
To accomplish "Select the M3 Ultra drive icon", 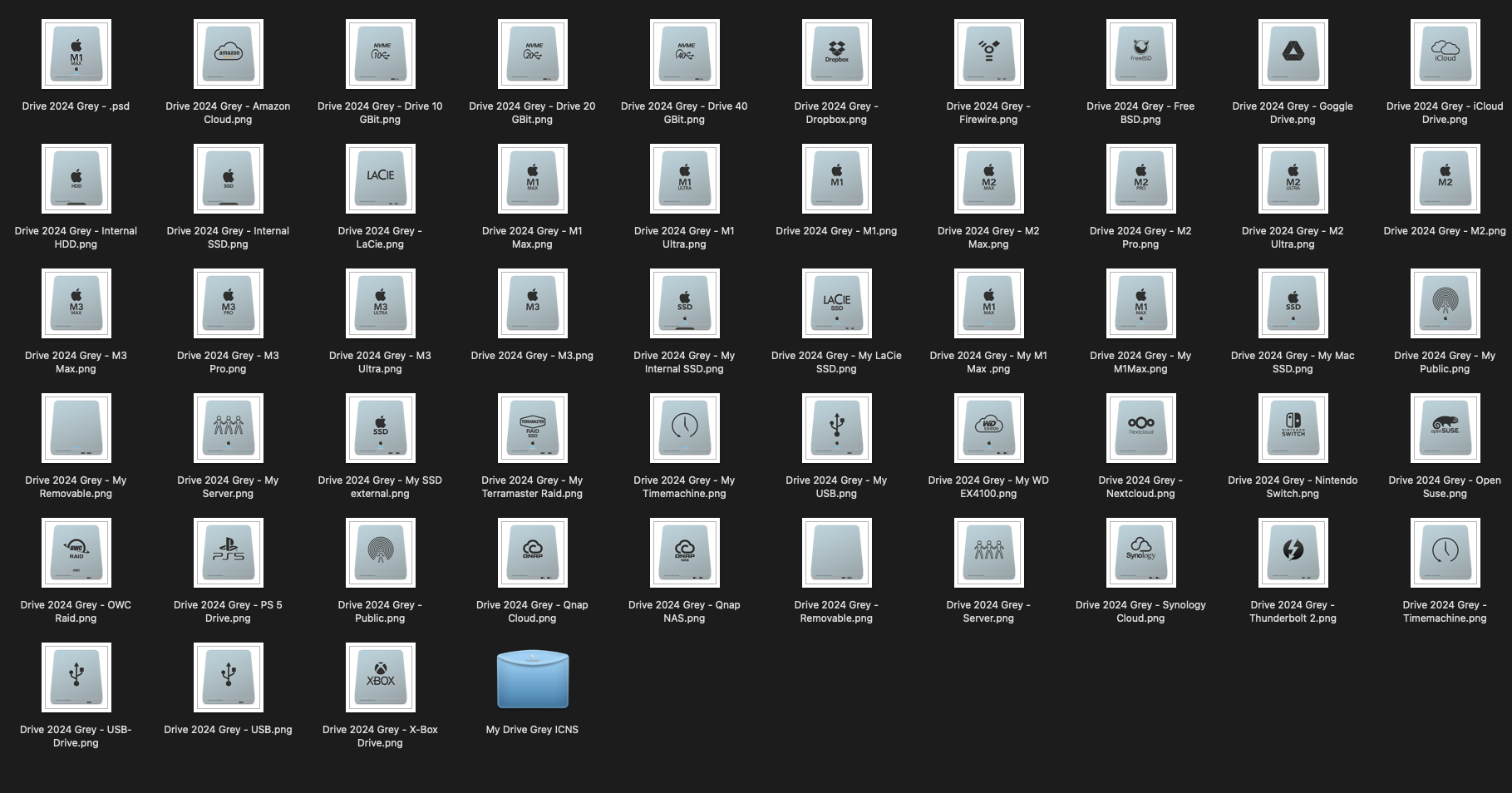I will 380,303.
